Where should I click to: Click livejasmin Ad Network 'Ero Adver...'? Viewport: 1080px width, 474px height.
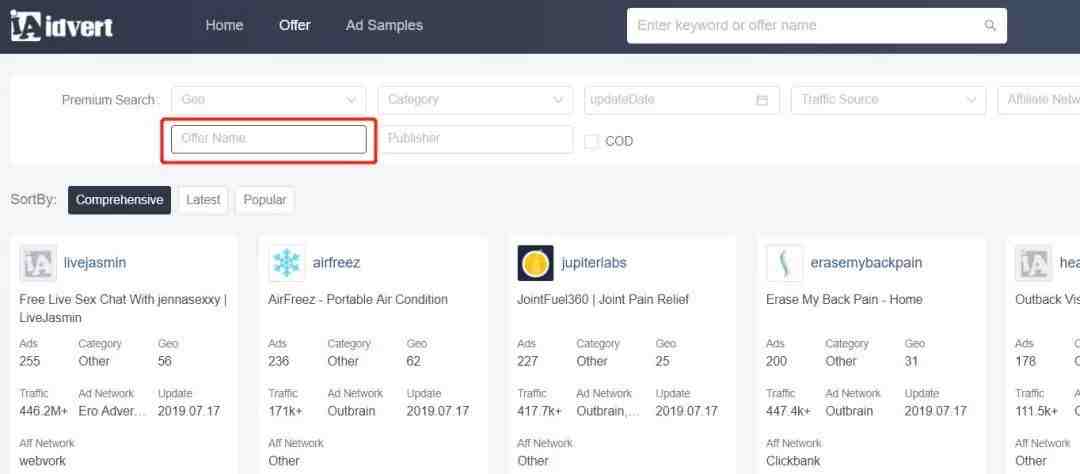112,411
